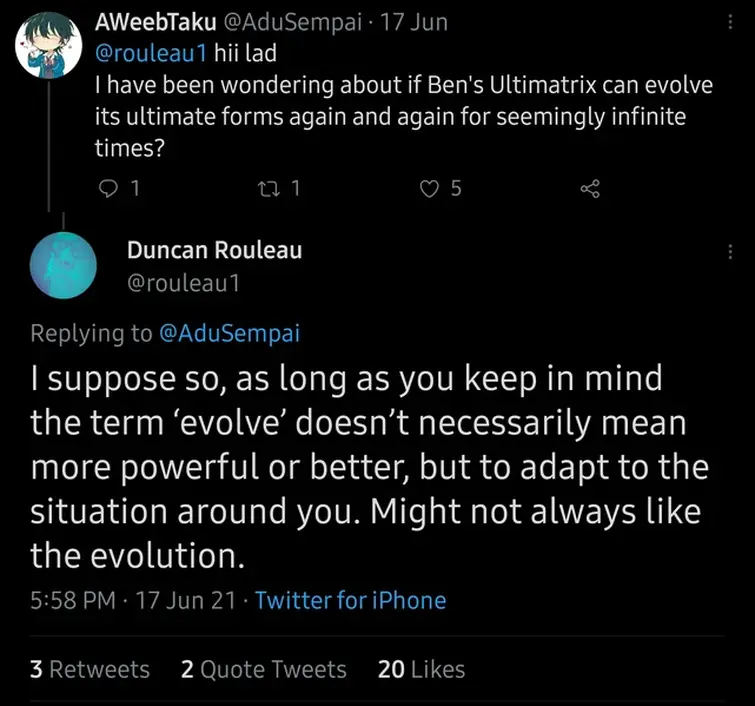View the 3 Retweets list
Image resolution: width=755 pixels, height=706 pixels.
click(90, 669)
